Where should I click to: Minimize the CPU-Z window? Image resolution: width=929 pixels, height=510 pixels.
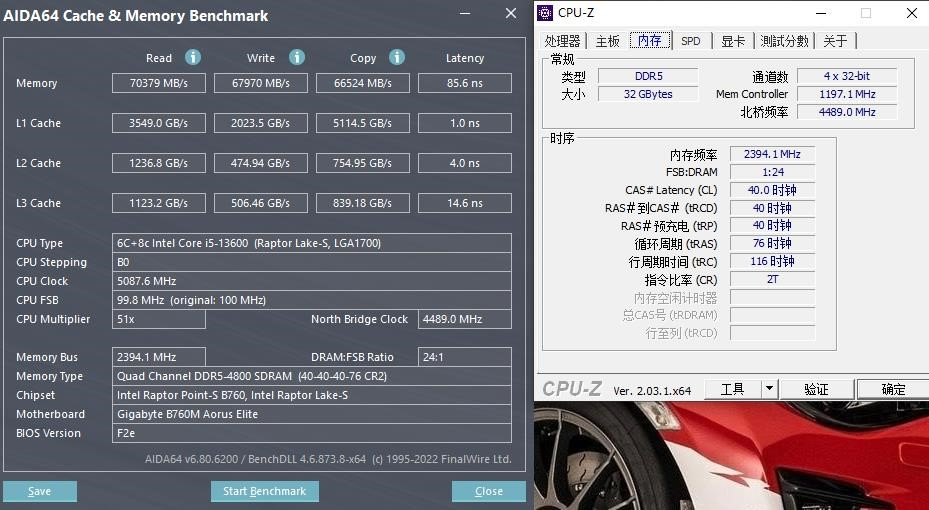pos(821,13)
